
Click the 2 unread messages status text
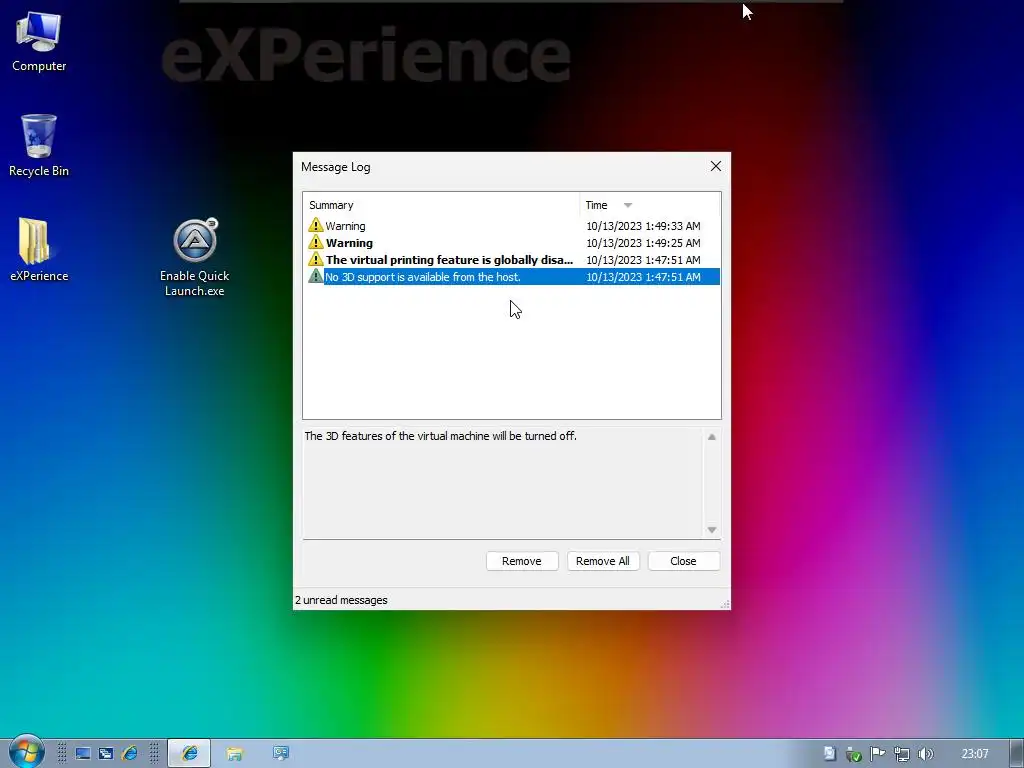tap(341, 600)
